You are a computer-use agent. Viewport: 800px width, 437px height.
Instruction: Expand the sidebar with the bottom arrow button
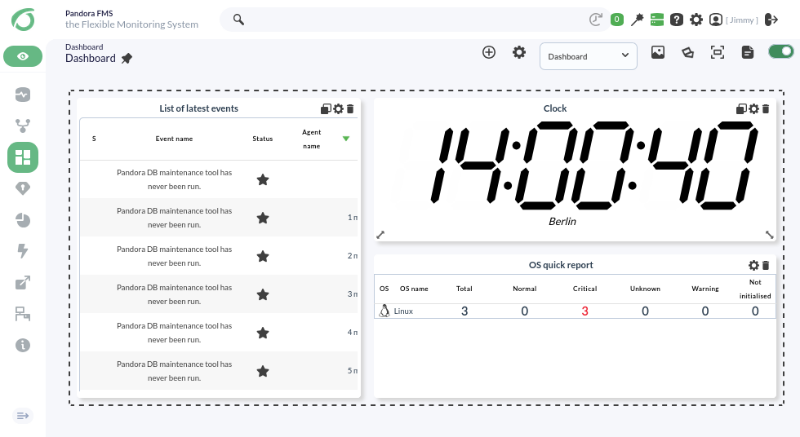pos(22,416)
